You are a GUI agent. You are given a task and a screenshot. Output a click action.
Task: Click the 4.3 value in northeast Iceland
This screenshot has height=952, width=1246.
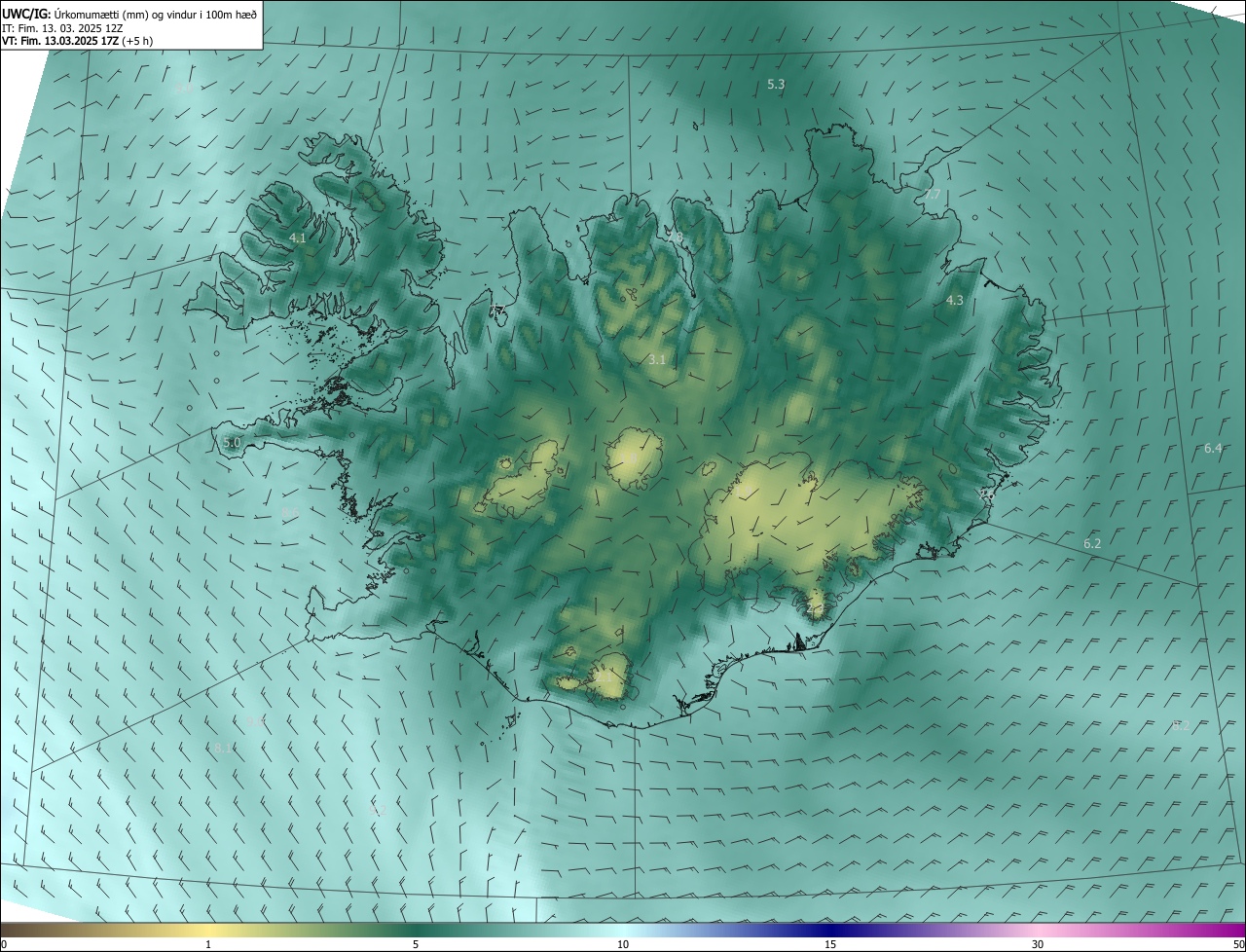coord(955,301)
